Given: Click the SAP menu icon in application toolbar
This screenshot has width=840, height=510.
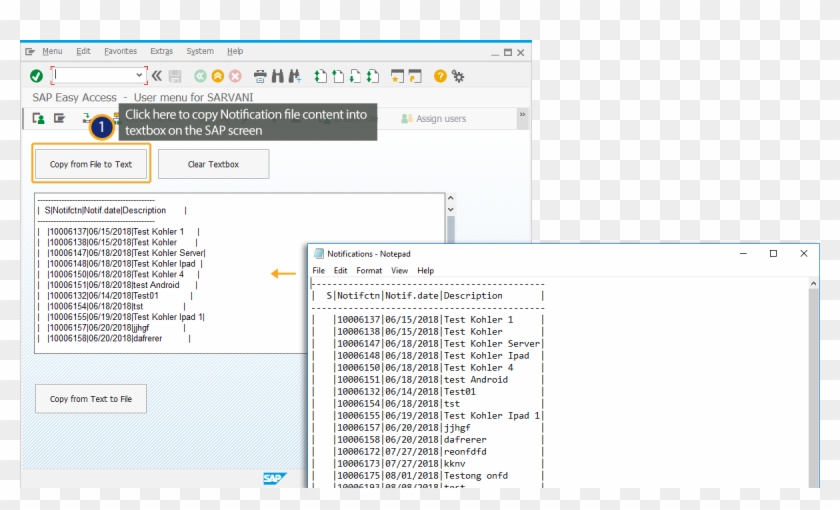Looking at the screenshot, I should click(x=59, y=118).
